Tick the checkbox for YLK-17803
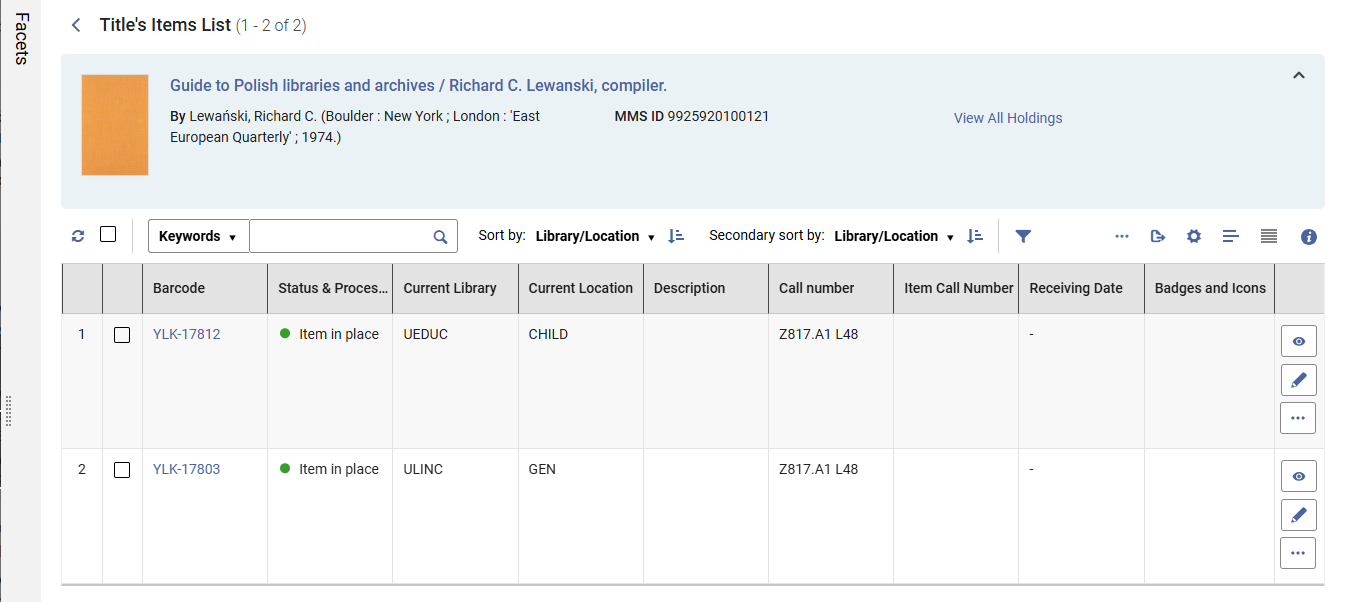Viewport: 1345px width, 602px height. pyautogui.click(x=122, y=470)
